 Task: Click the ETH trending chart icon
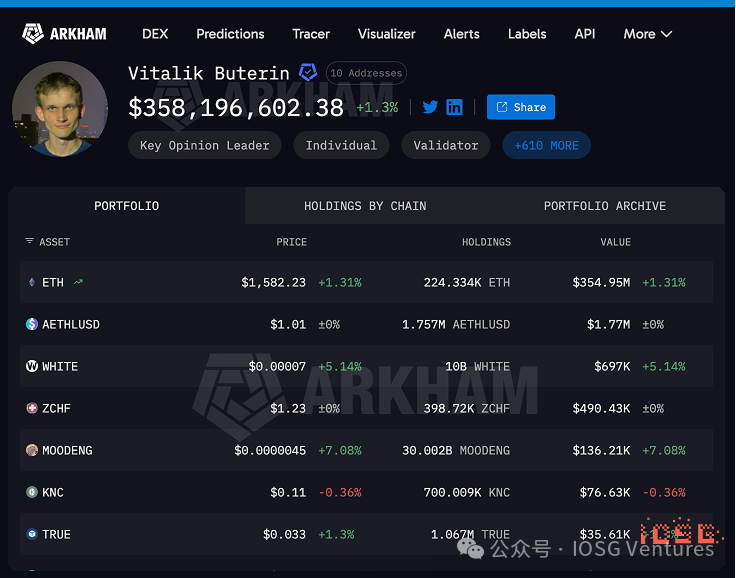click(x=78, y=282)
